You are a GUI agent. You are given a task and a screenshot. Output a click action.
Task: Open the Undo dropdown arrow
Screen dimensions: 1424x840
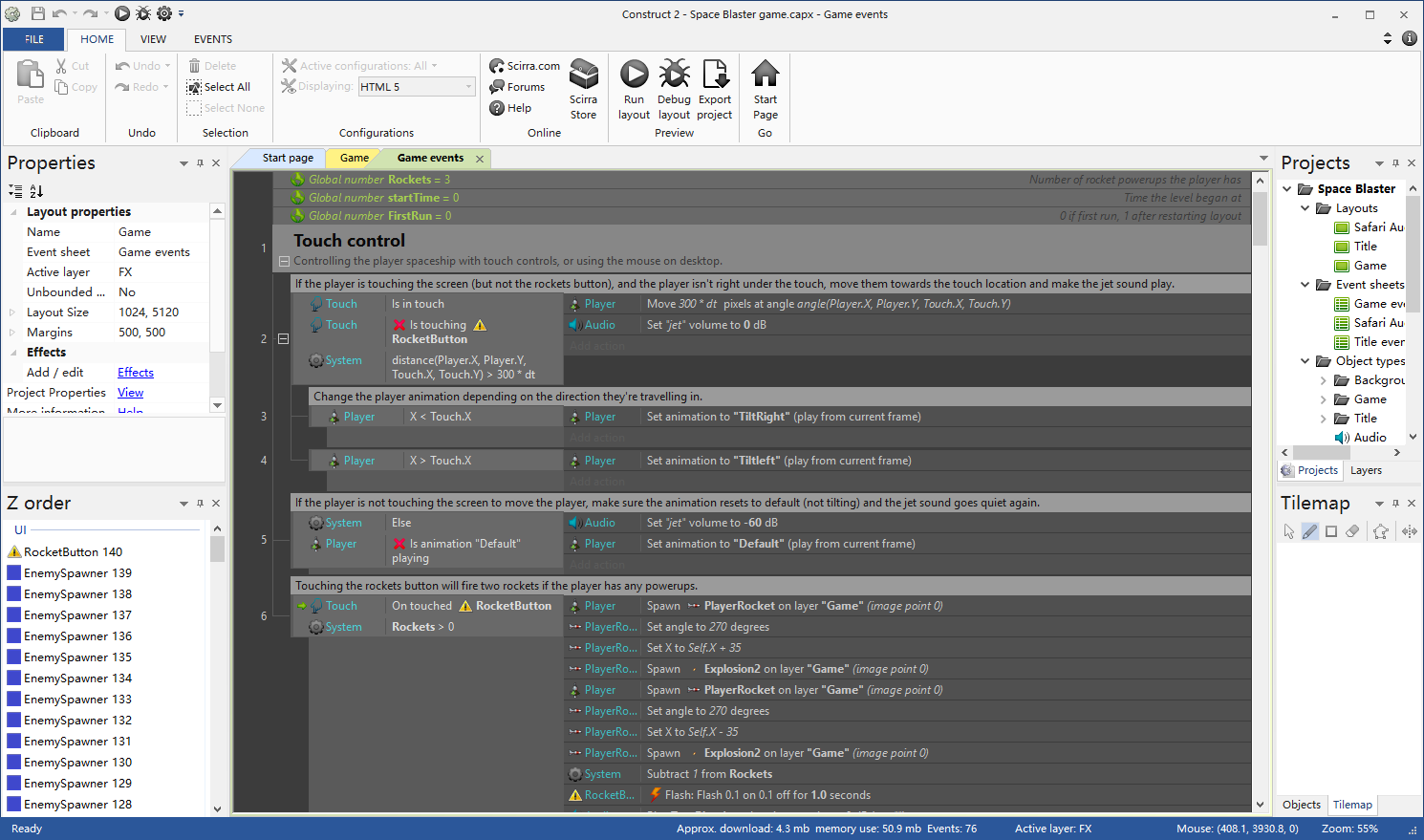167,66
